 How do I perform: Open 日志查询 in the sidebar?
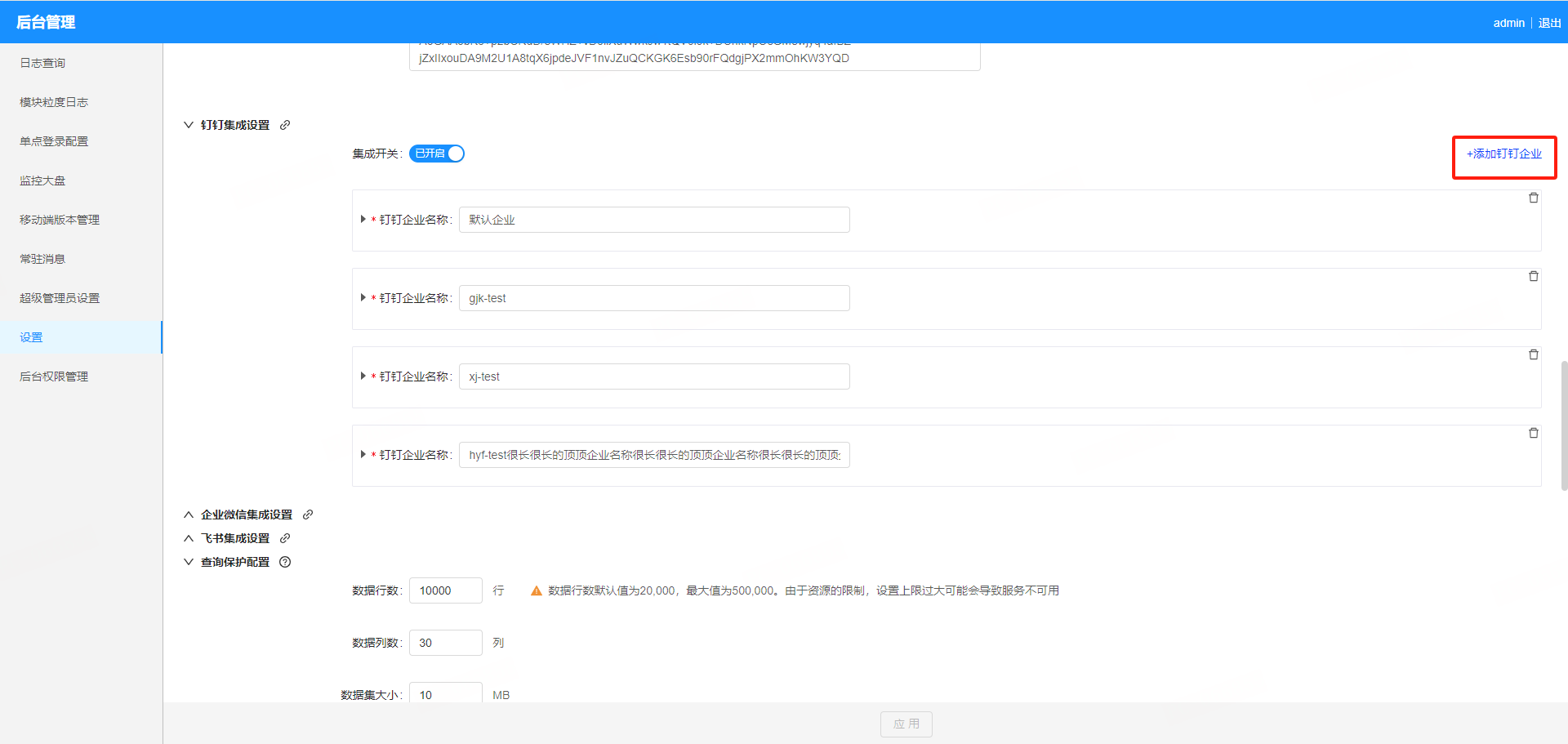coord(42,63)
